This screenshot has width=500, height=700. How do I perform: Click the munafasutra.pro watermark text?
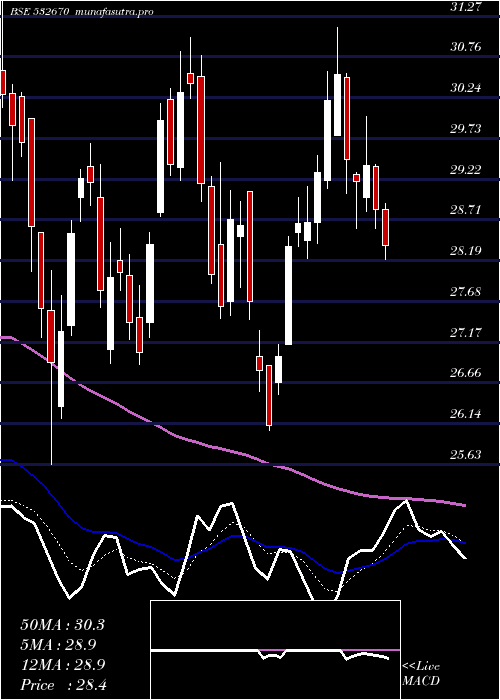(115, 12)
